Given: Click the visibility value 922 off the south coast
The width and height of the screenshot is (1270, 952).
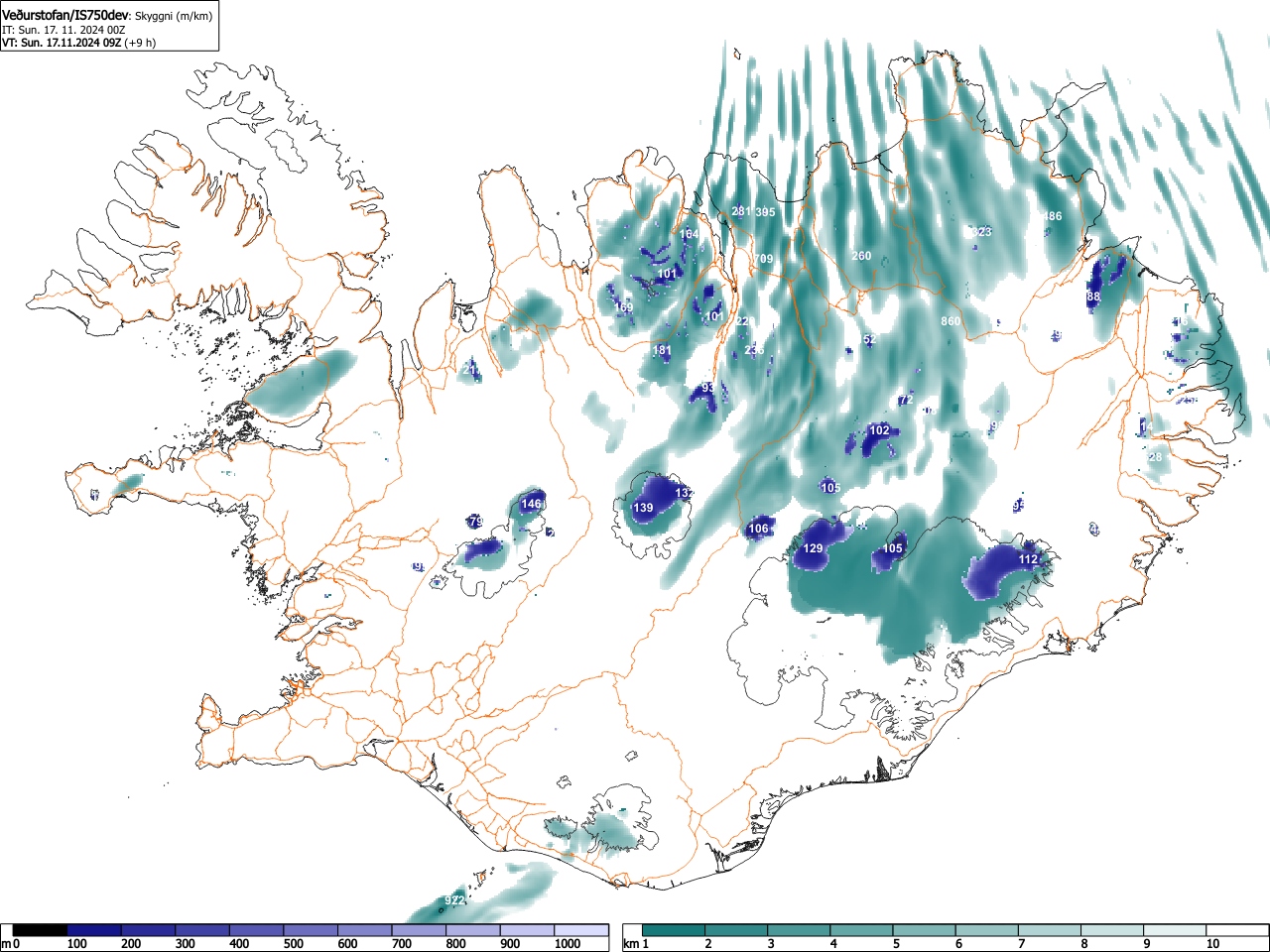Looking at the screenshot, I should tap(454, 899).
